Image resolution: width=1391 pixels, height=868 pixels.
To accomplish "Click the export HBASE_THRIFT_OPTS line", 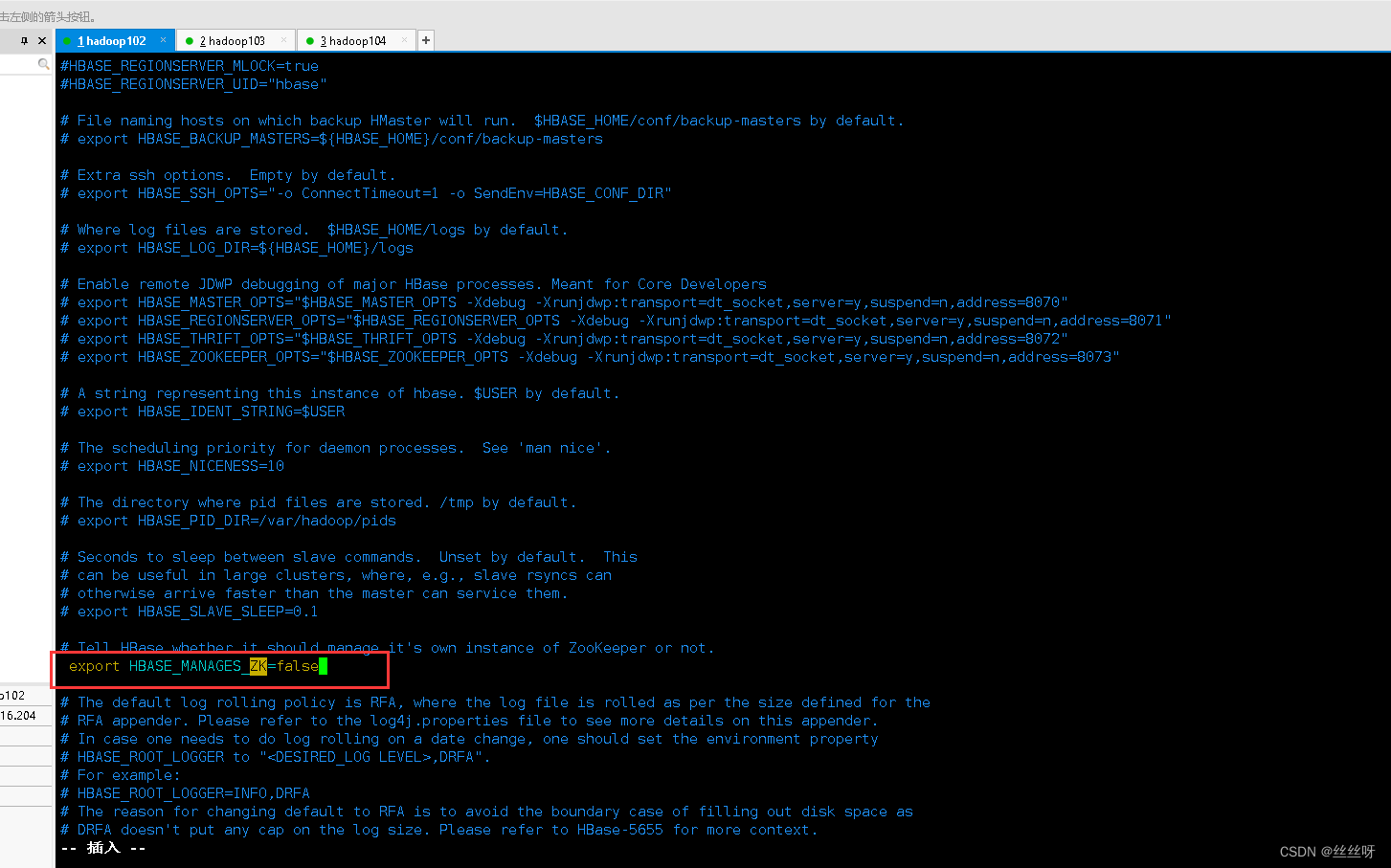I will [x=564, y=339].
